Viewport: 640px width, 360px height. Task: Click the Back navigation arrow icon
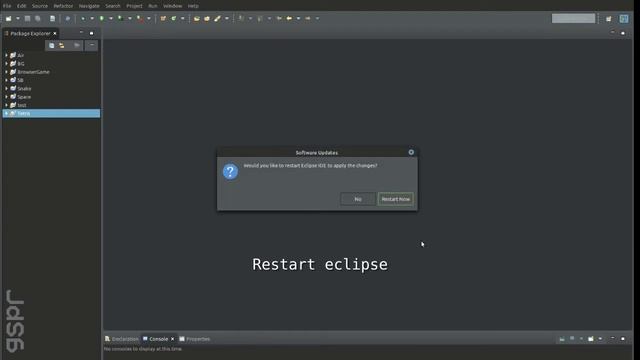pos(289,18)
